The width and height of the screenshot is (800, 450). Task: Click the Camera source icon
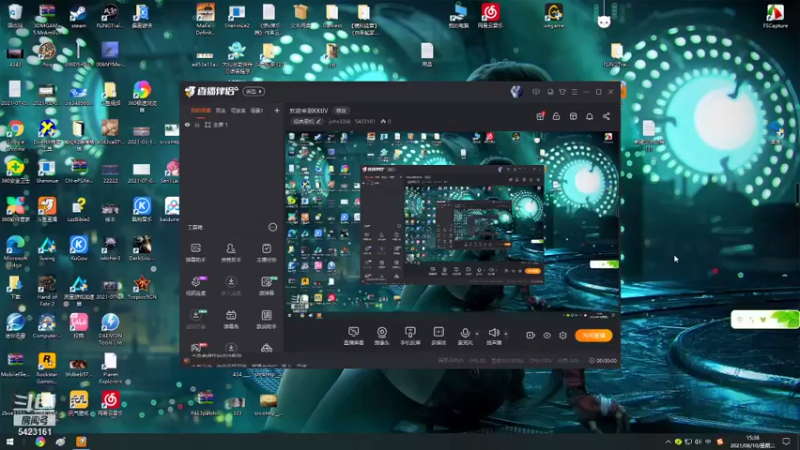[382, 333]
